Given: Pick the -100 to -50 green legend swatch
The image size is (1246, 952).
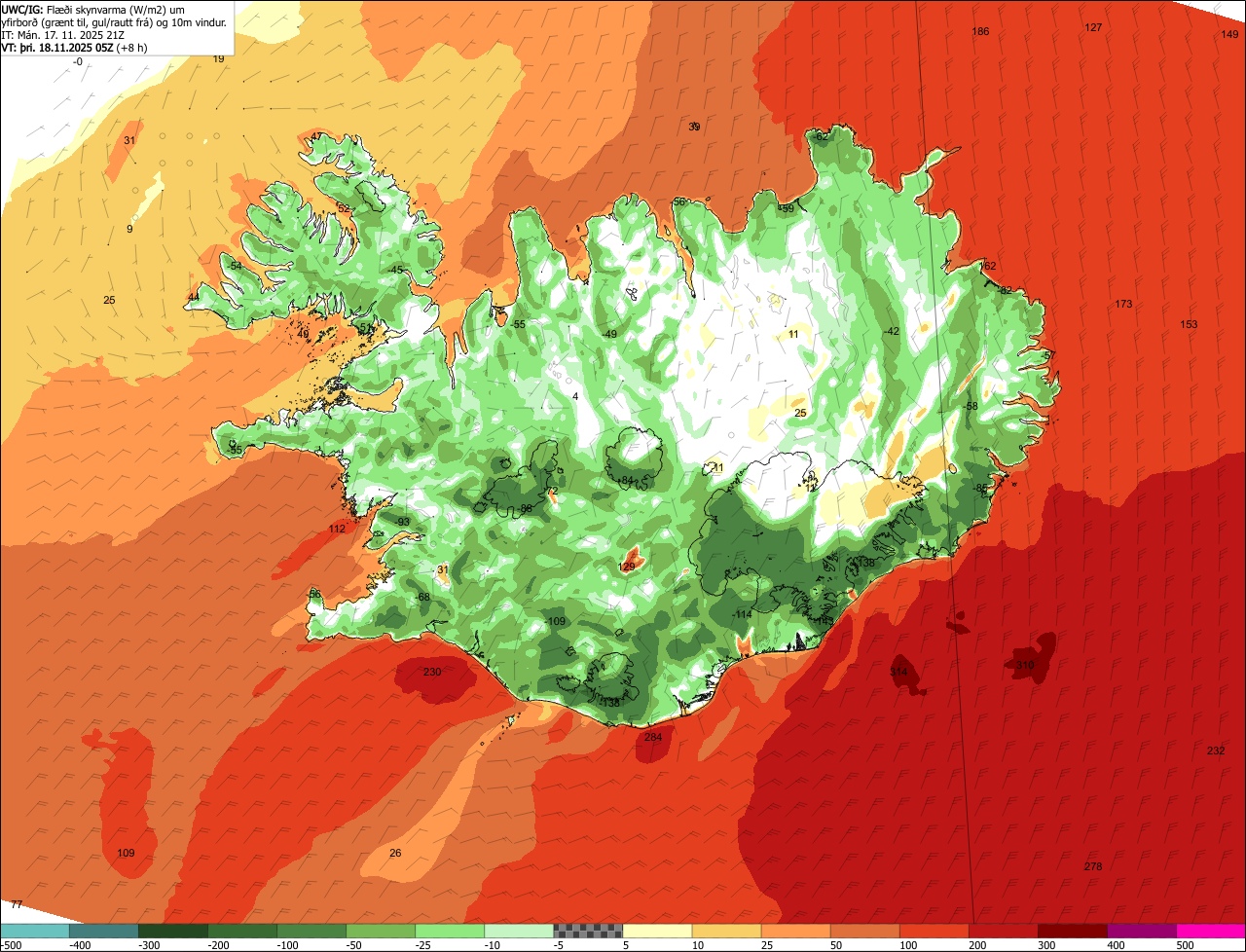Looking at the screenshot, I should tap(311, 931).
